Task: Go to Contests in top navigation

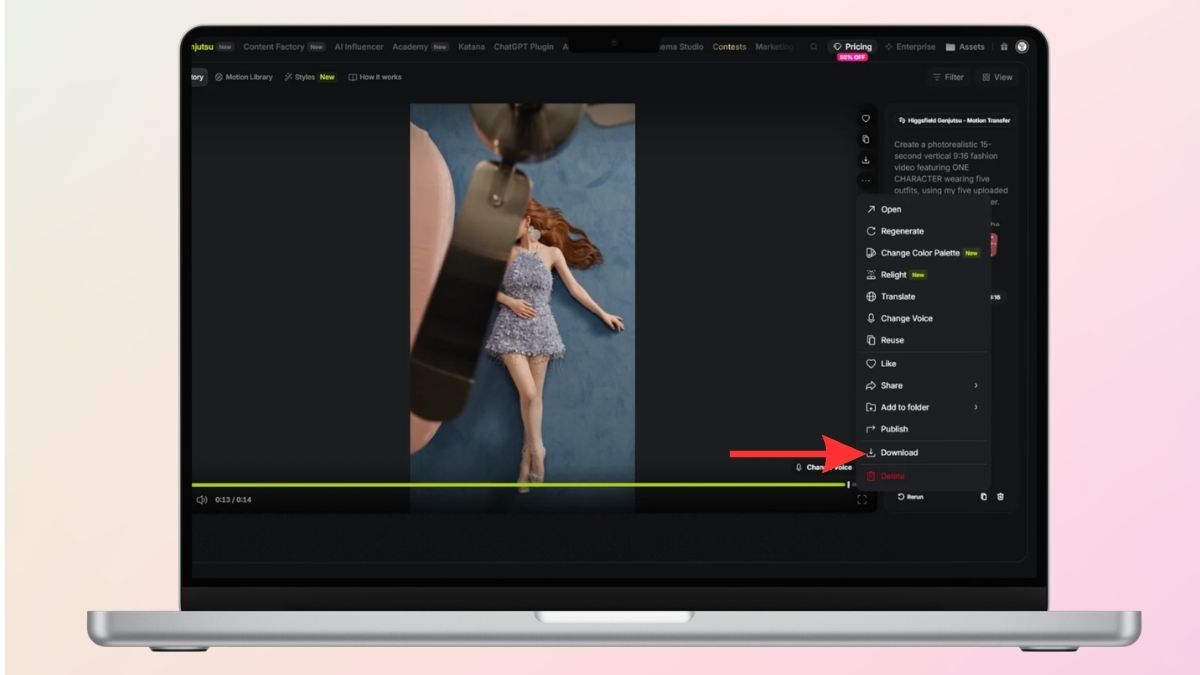Action: (729, 47)
